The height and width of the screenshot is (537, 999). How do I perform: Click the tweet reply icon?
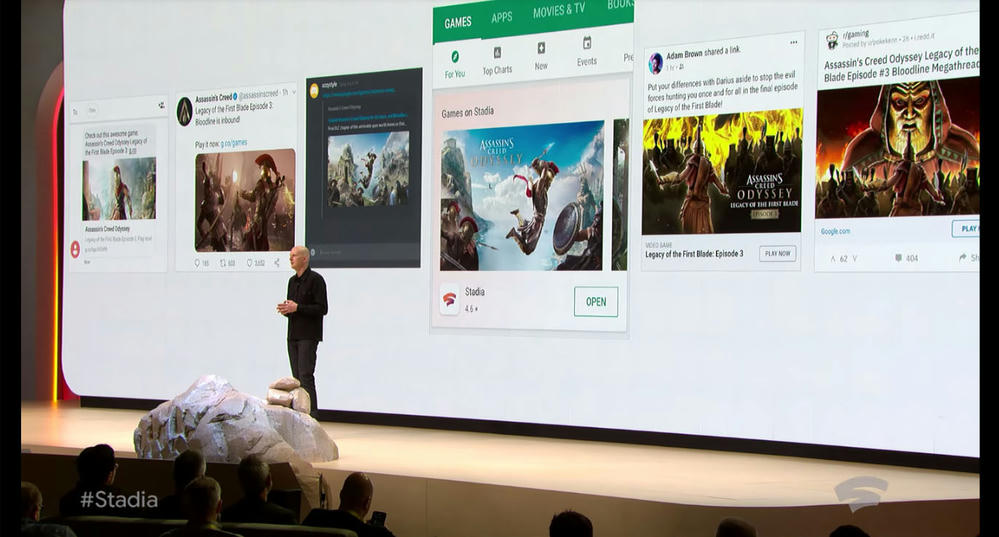198,262
